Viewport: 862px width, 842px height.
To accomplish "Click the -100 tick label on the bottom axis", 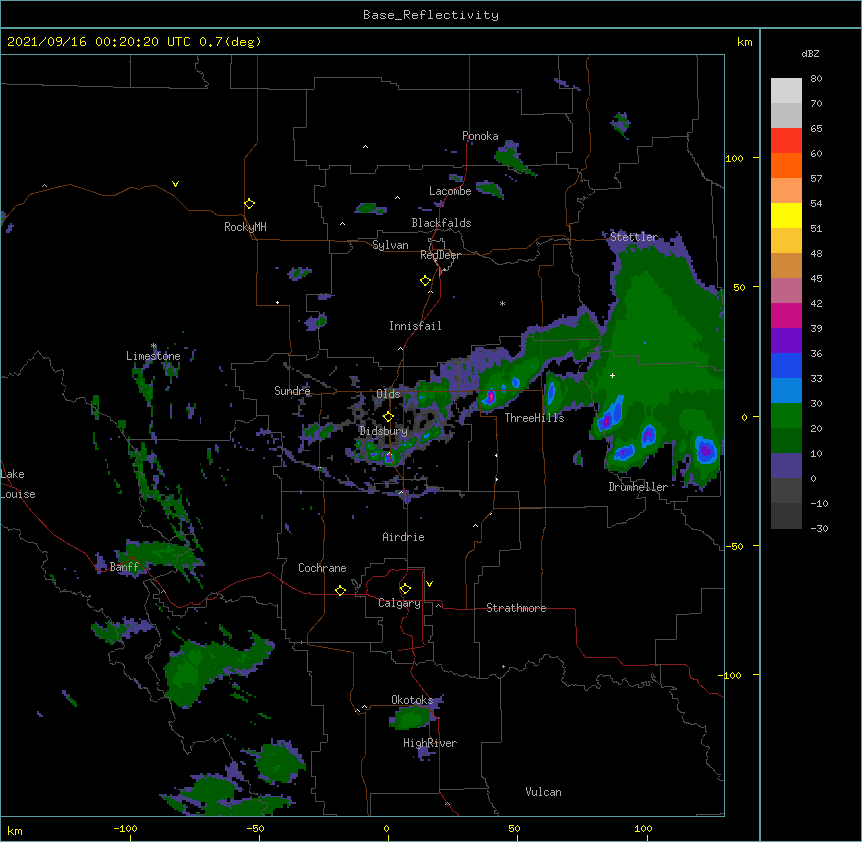I will point(125,829).
